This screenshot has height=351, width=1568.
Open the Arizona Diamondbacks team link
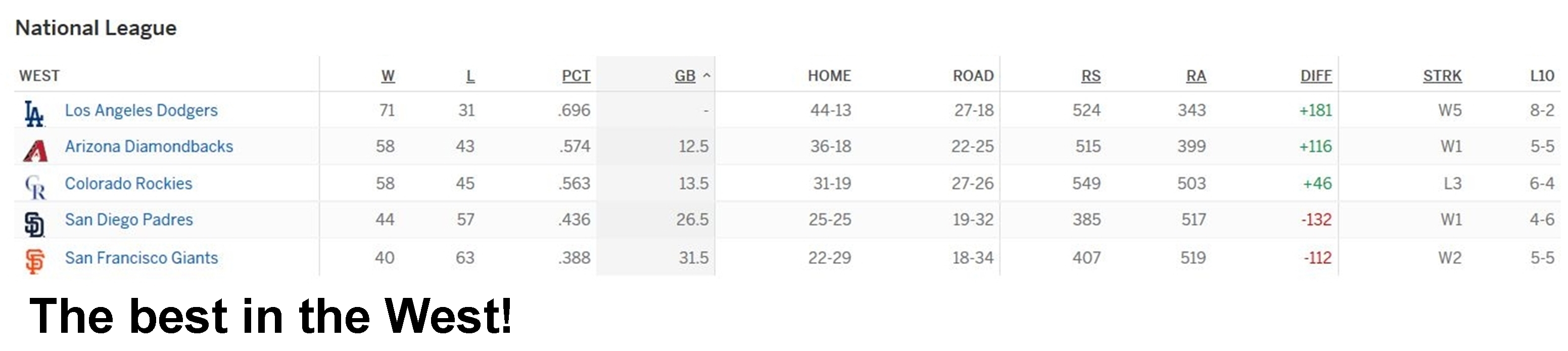(x=149, y=146)
